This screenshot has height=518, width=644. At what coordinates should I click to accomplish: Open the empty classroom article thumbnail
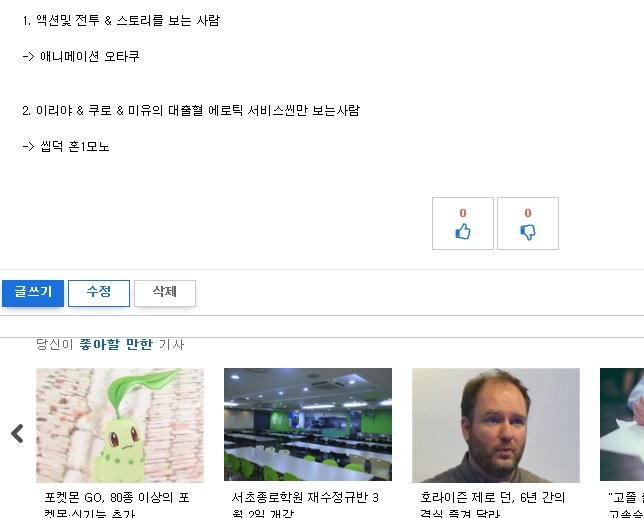coord(308,424)
